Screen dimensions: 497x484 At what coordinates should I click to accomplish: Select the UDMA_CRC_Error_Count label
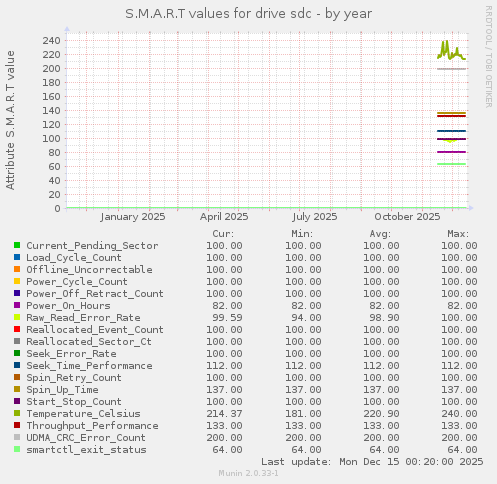(86, 438)
